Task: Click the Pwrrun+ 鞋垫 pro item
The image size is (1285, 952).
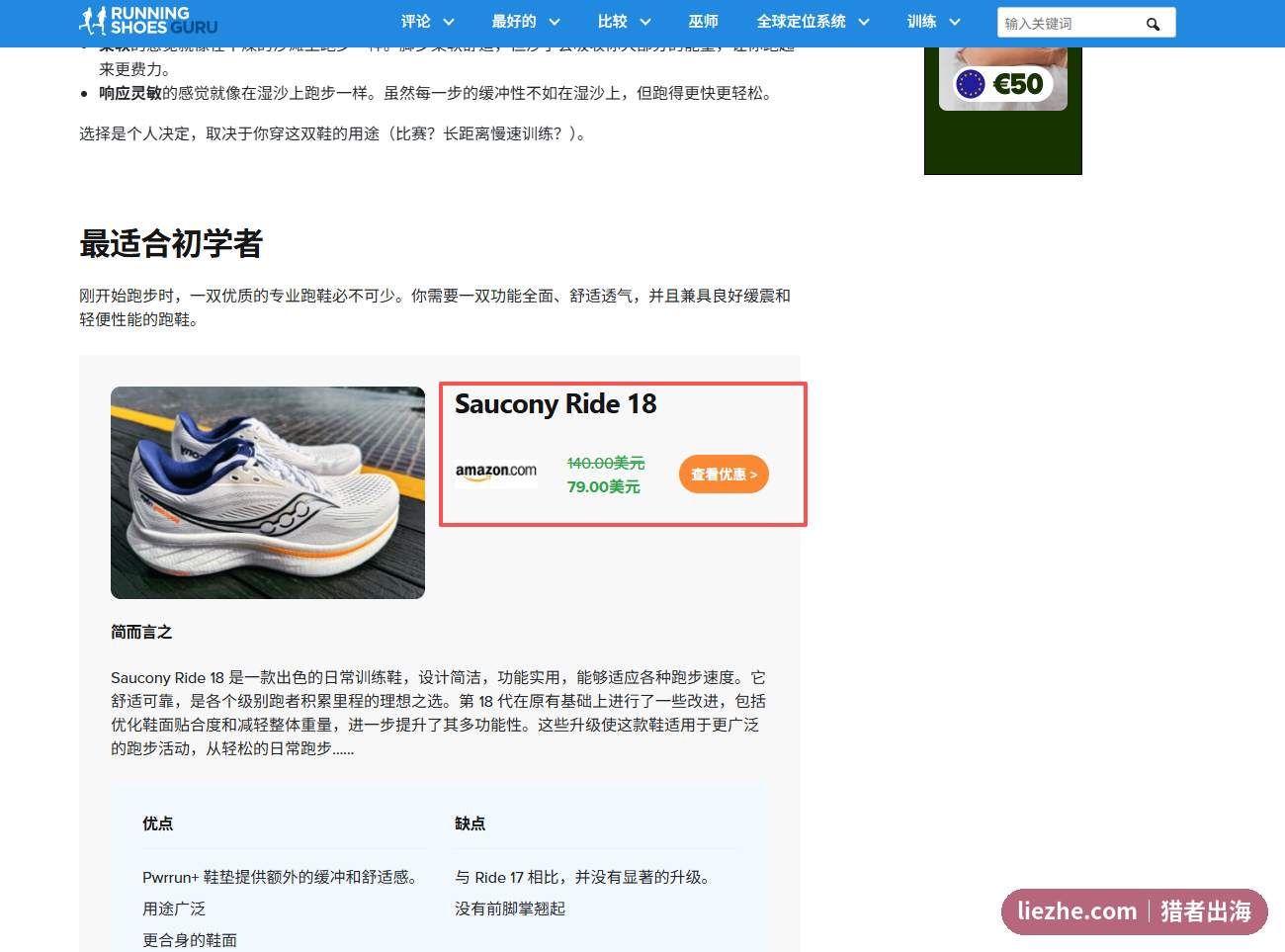Action: [x=282, y=877]
